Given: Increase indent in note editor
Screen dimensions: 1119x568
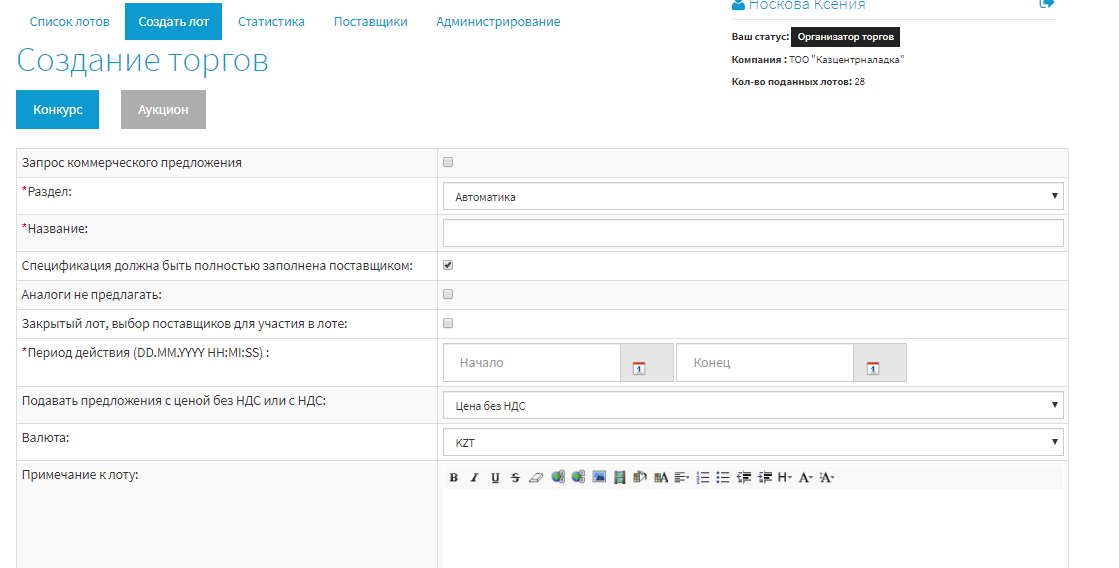Looking at the screenshot, I should coord(765,477).
